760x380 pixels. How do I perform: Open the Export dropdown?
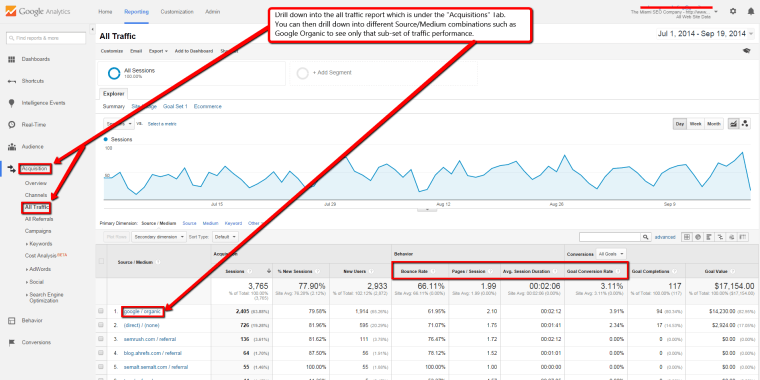point(158,51)
